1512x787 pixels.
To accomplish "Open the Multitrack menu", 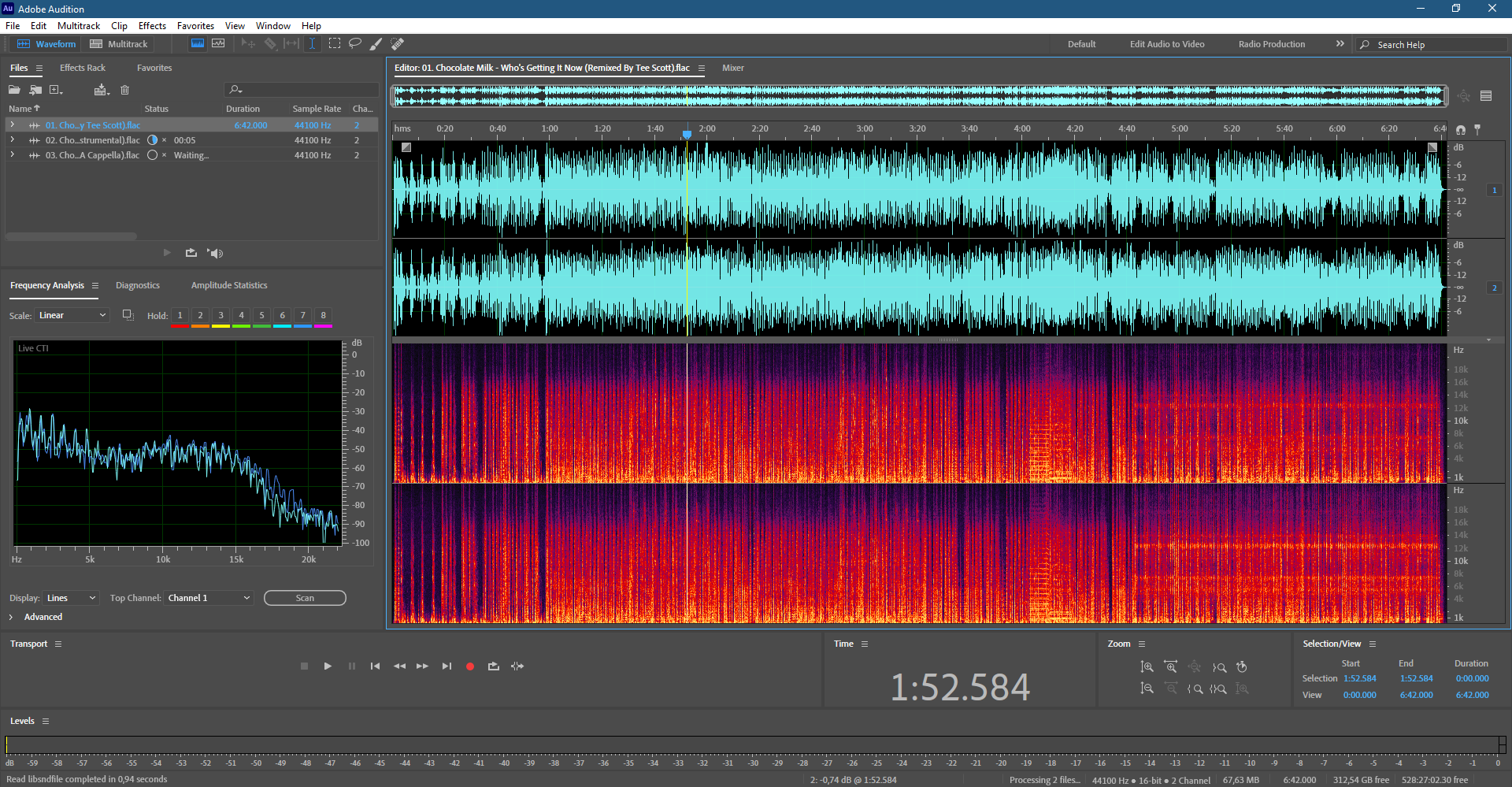I will [79, 26].
